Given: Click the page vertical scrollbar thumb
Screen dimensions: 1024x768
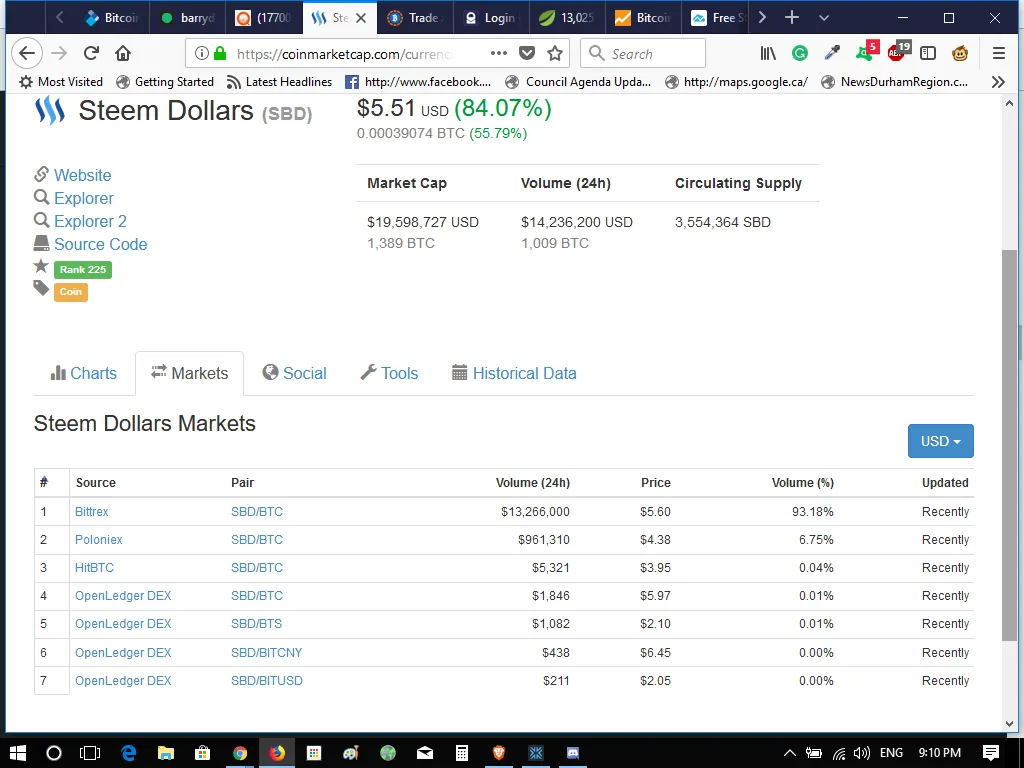Looking at the screenshot, I should click(1009, 444).
